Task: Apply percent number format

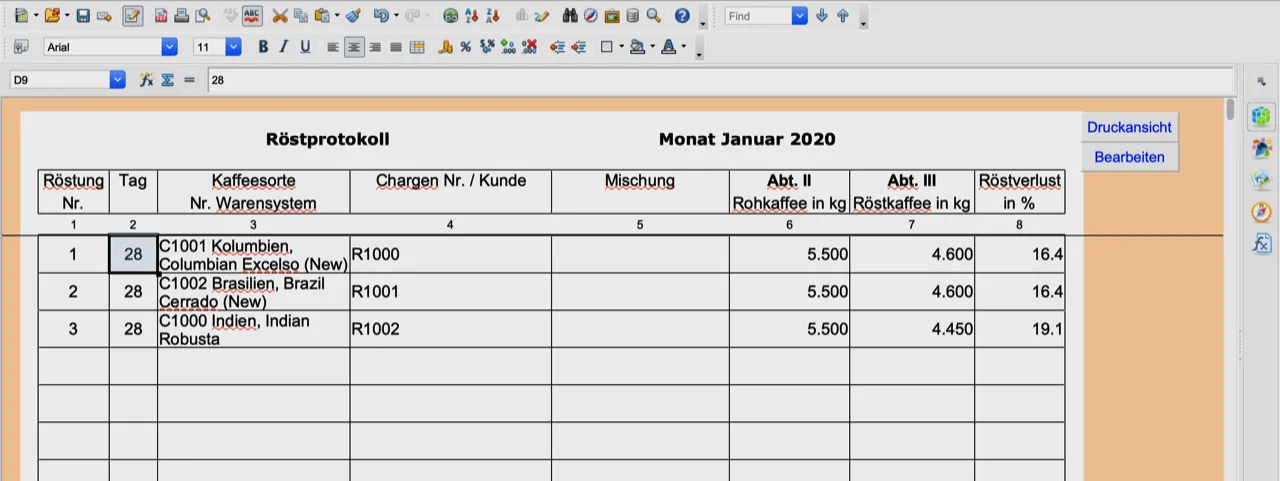Action: point(466,47)
